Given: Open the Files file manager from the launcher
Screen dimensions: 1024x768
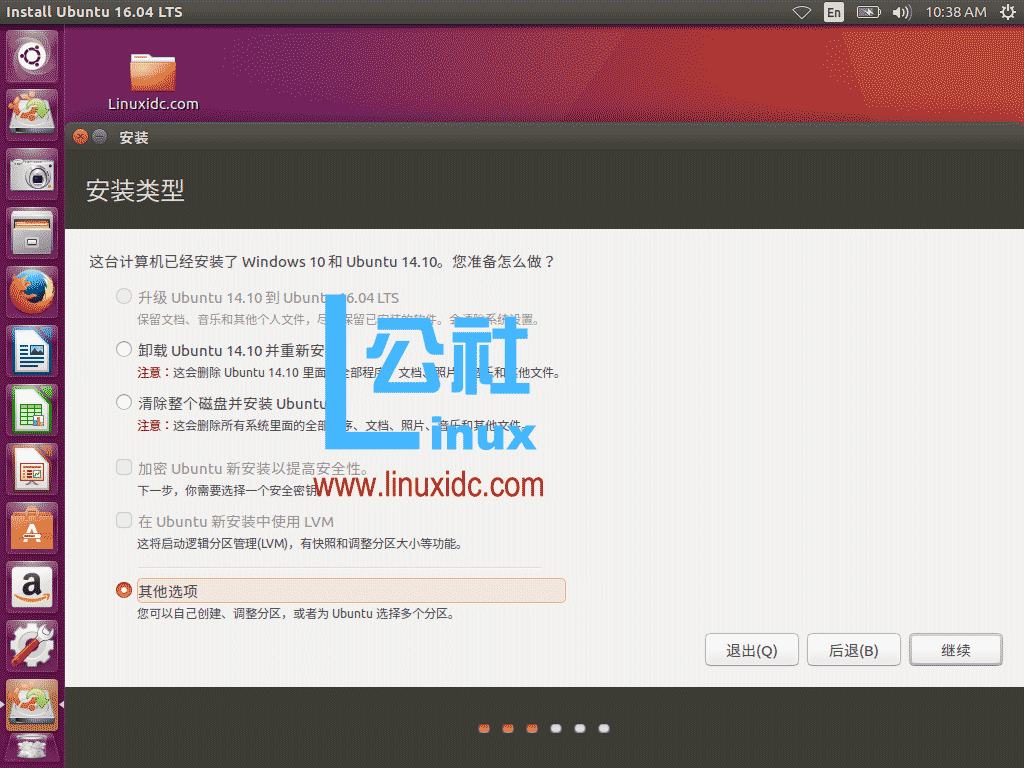Looking at the screenshot, I should (x=31, y=233).
